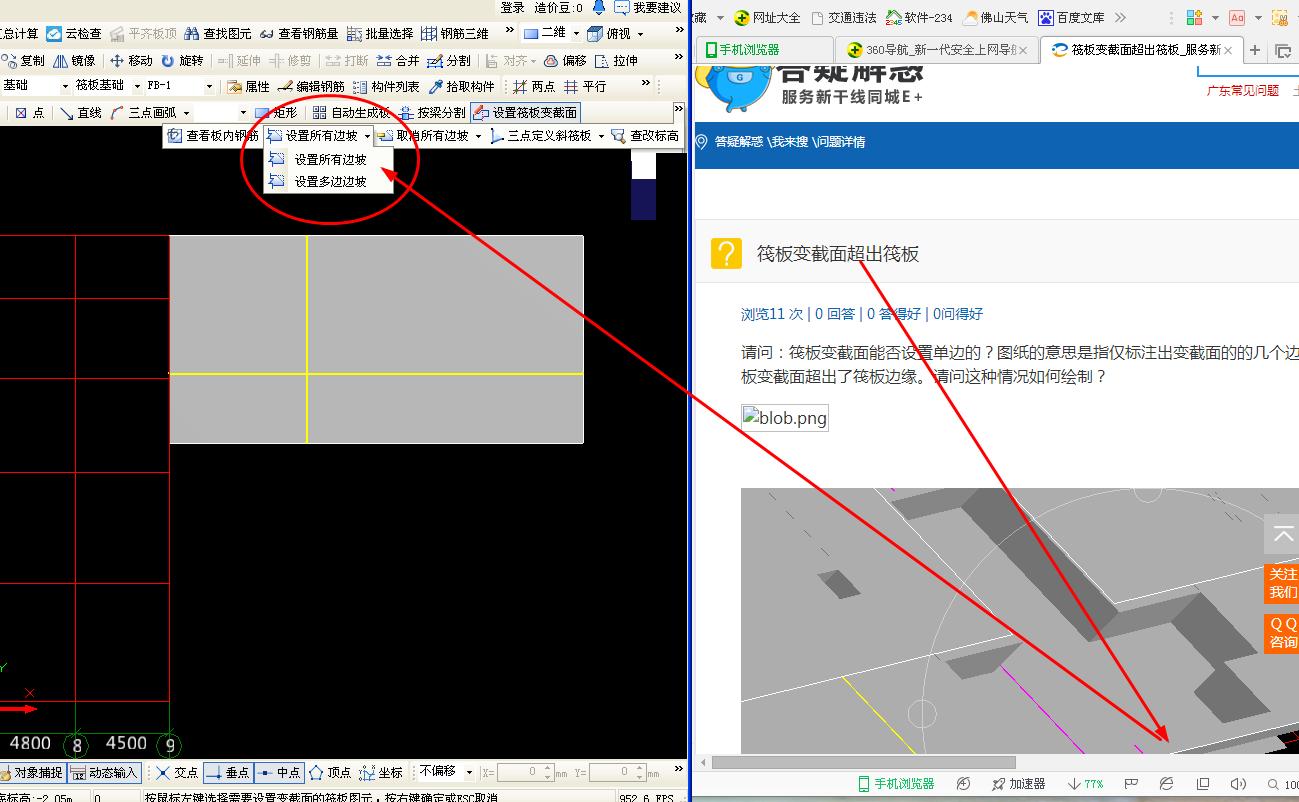
Task: Click the 广东常见问题 link
Action: click(1242, 90)
